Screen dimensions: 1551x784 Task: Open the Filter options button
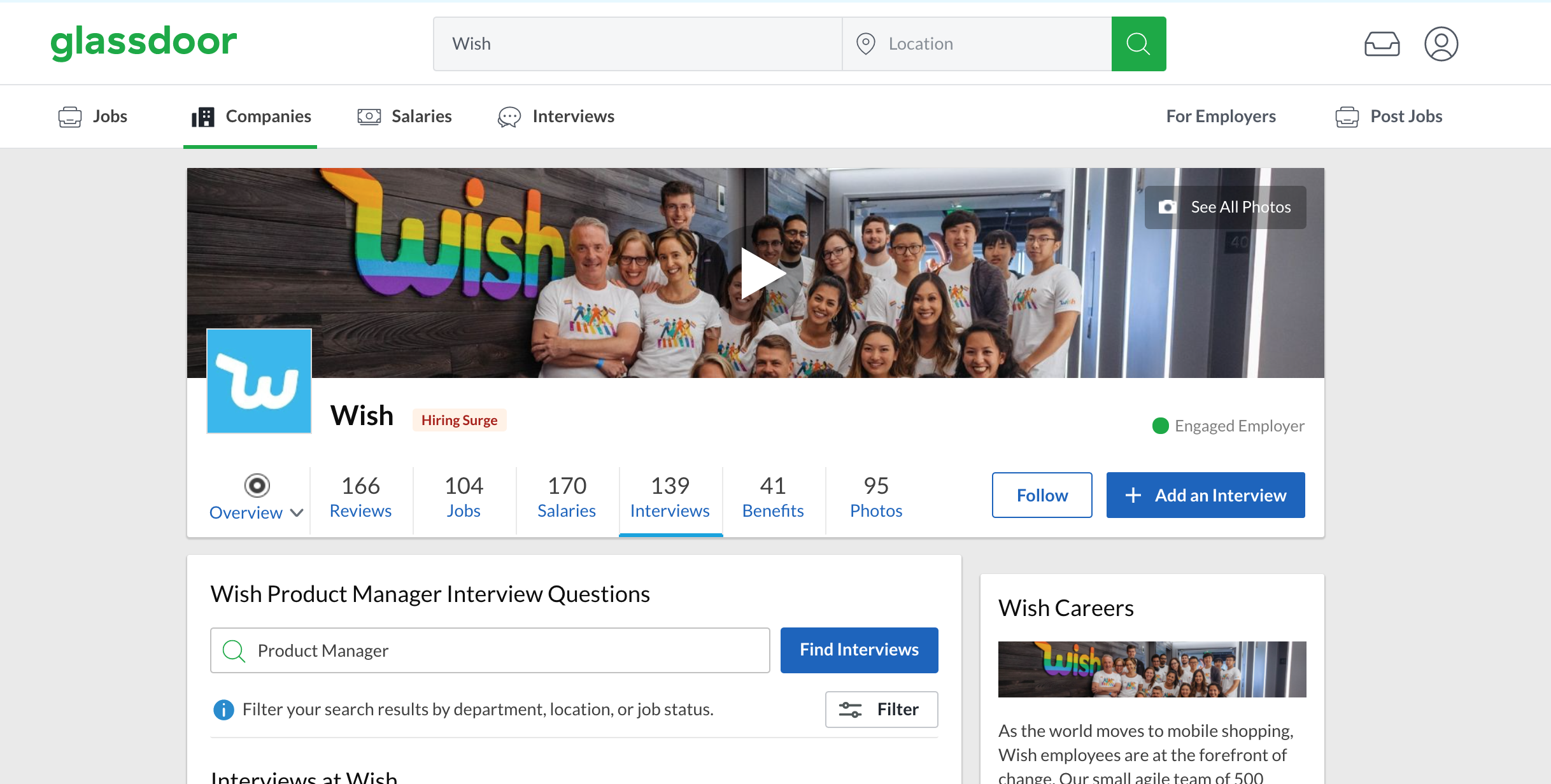tap(881, 709)
